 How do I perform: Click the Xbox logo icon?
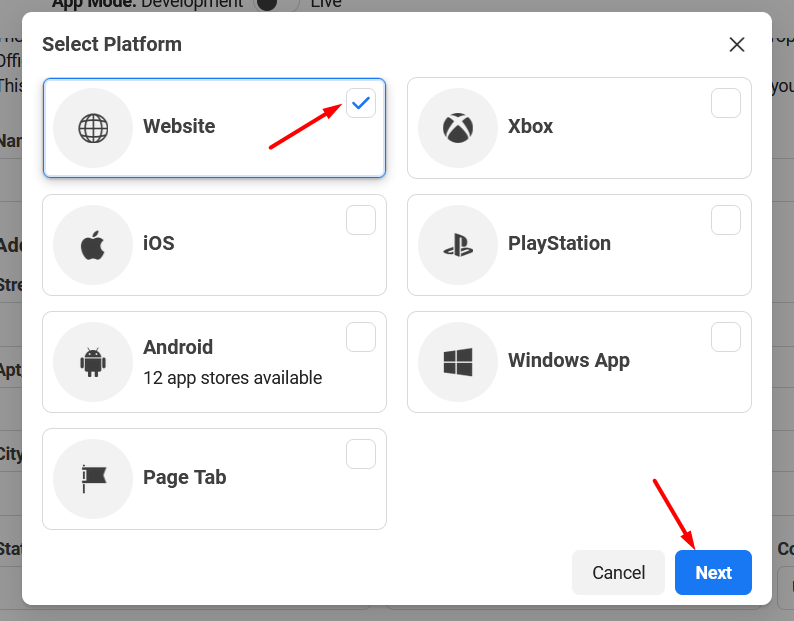coord(458,128)
